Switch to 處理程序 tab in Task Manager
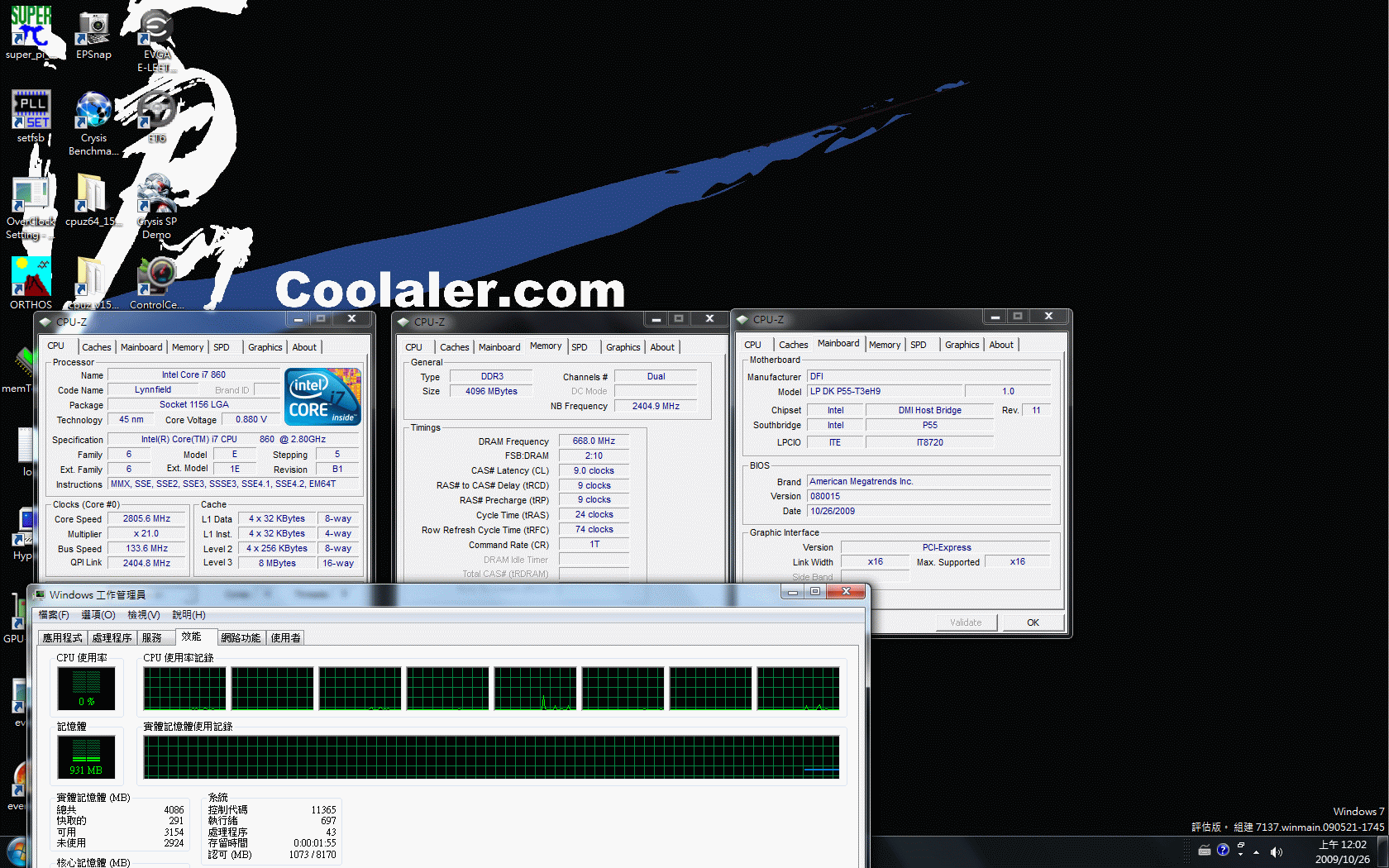The width and height of the screenshot is (1389, 868). click(112, 637)
